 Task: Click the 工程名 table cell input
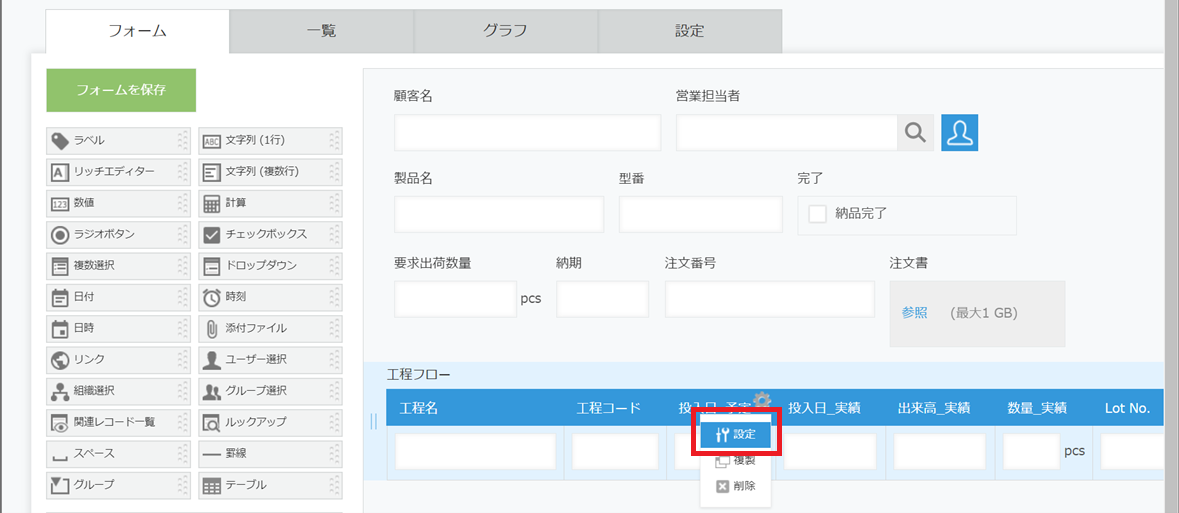pos(475,451)
